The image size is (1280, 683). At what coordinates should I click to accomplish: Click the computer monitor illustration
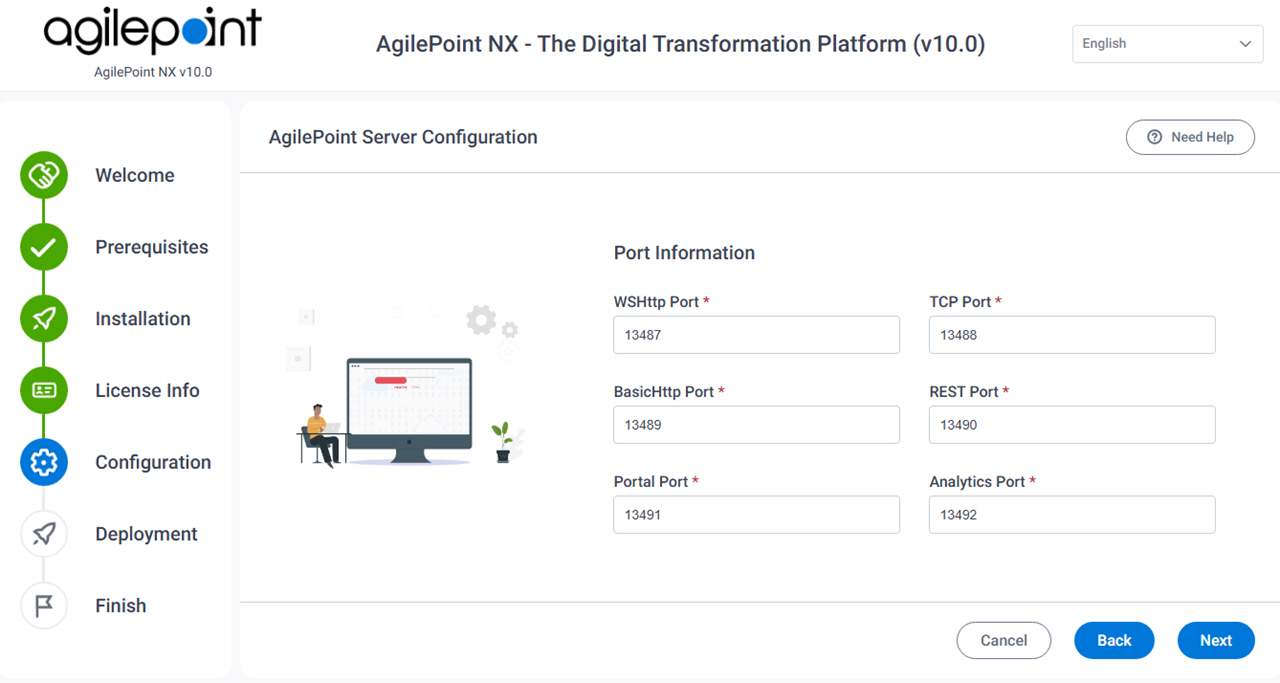pyautogui.click(x=409, y=411)
